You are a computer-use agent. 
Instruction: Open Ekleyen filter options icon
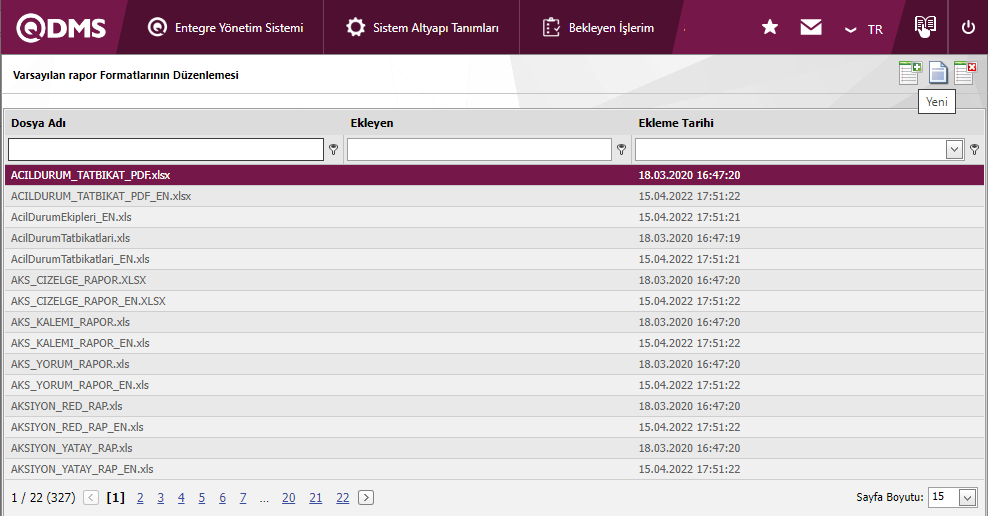point(621,149)
